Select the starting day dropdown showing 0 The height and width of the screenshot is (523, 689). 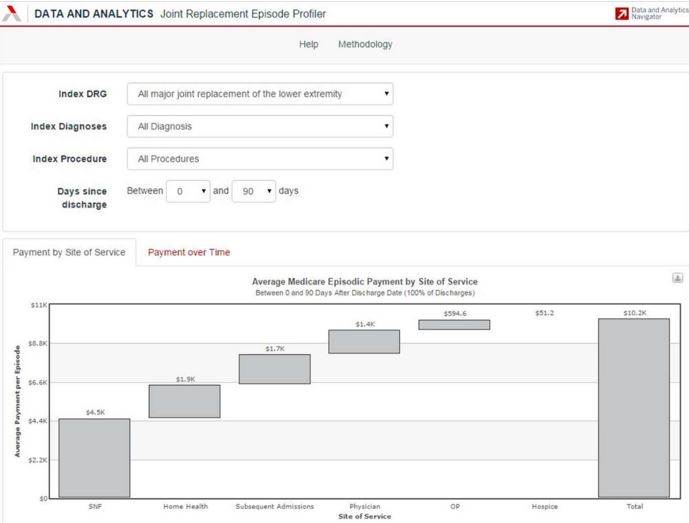pyautogui.click(x=188, y=191)
